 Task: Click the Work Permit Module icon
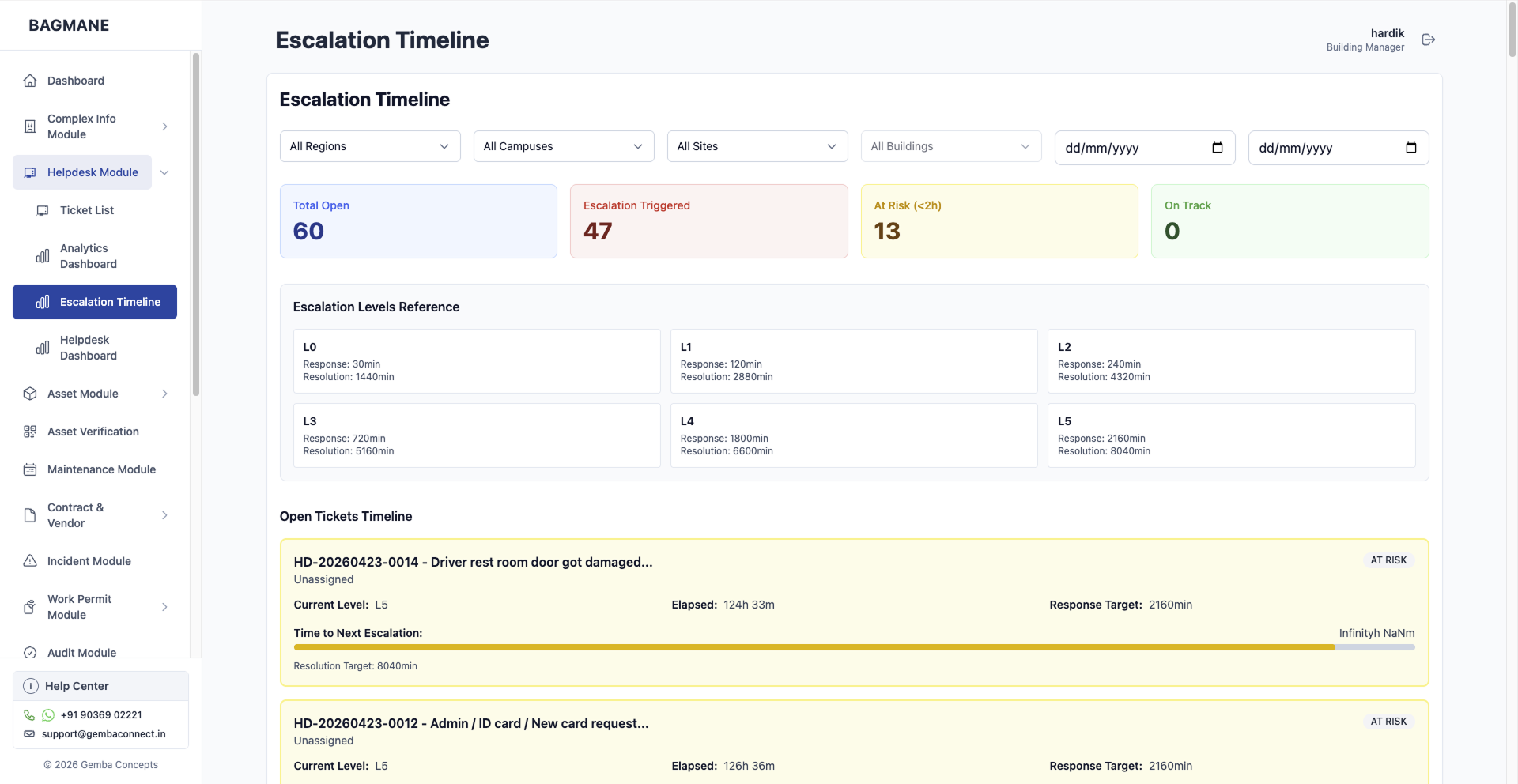(x=30, y=607)
